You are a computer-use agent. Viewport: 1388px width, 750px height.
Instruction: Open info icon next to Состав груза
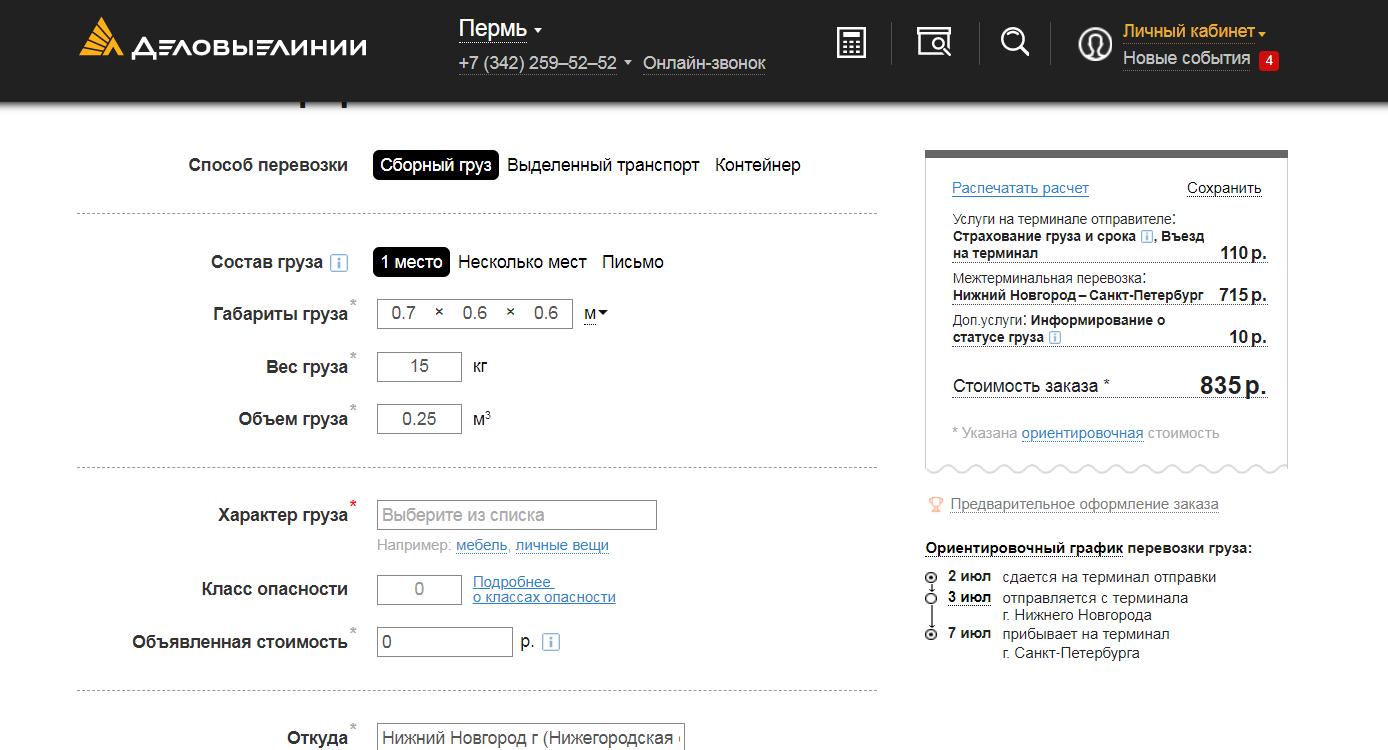[339, 263]
